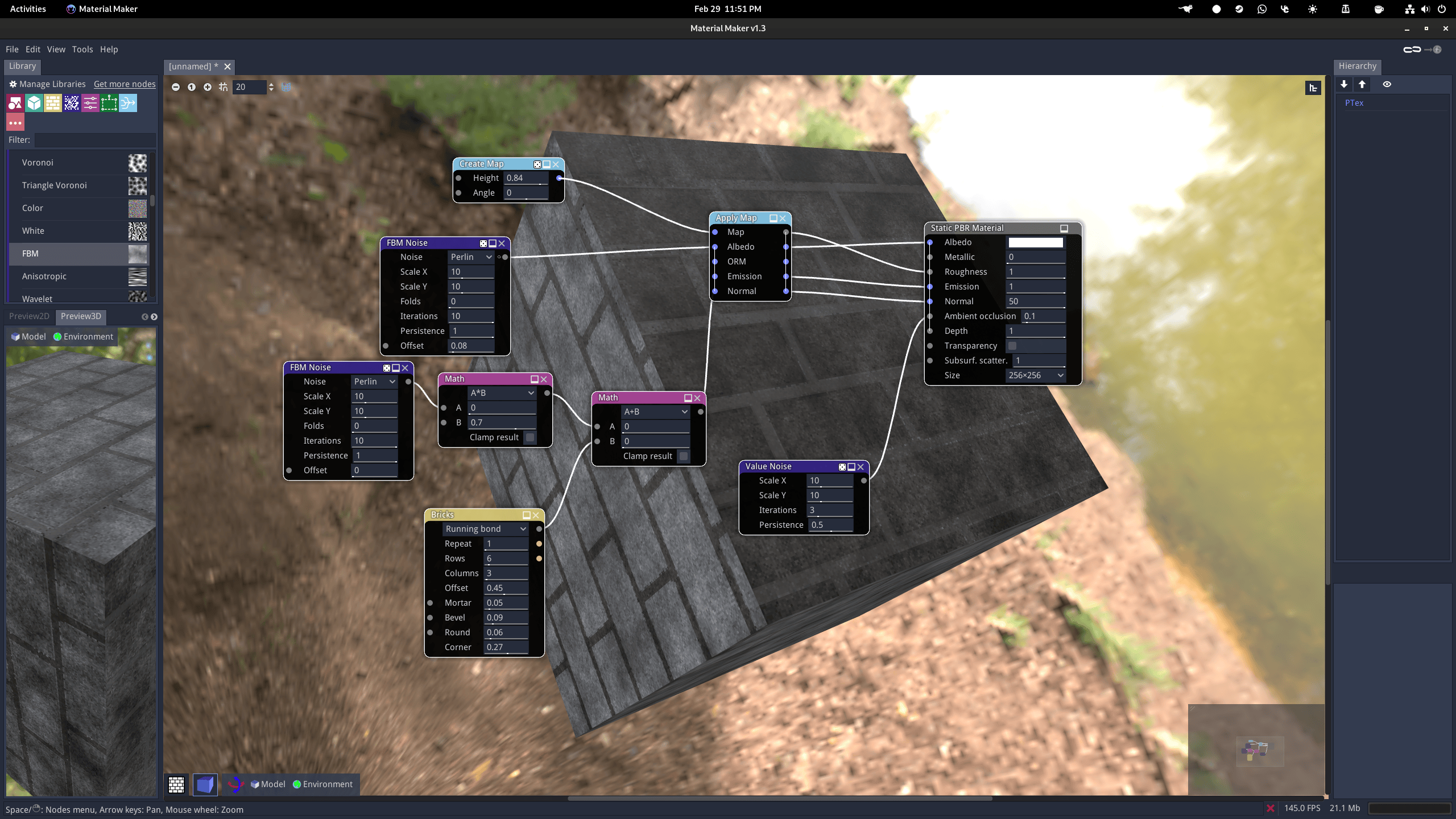Click the zoom out graph icon
The height and width of the screenshot is (819, 1456).
176,87
